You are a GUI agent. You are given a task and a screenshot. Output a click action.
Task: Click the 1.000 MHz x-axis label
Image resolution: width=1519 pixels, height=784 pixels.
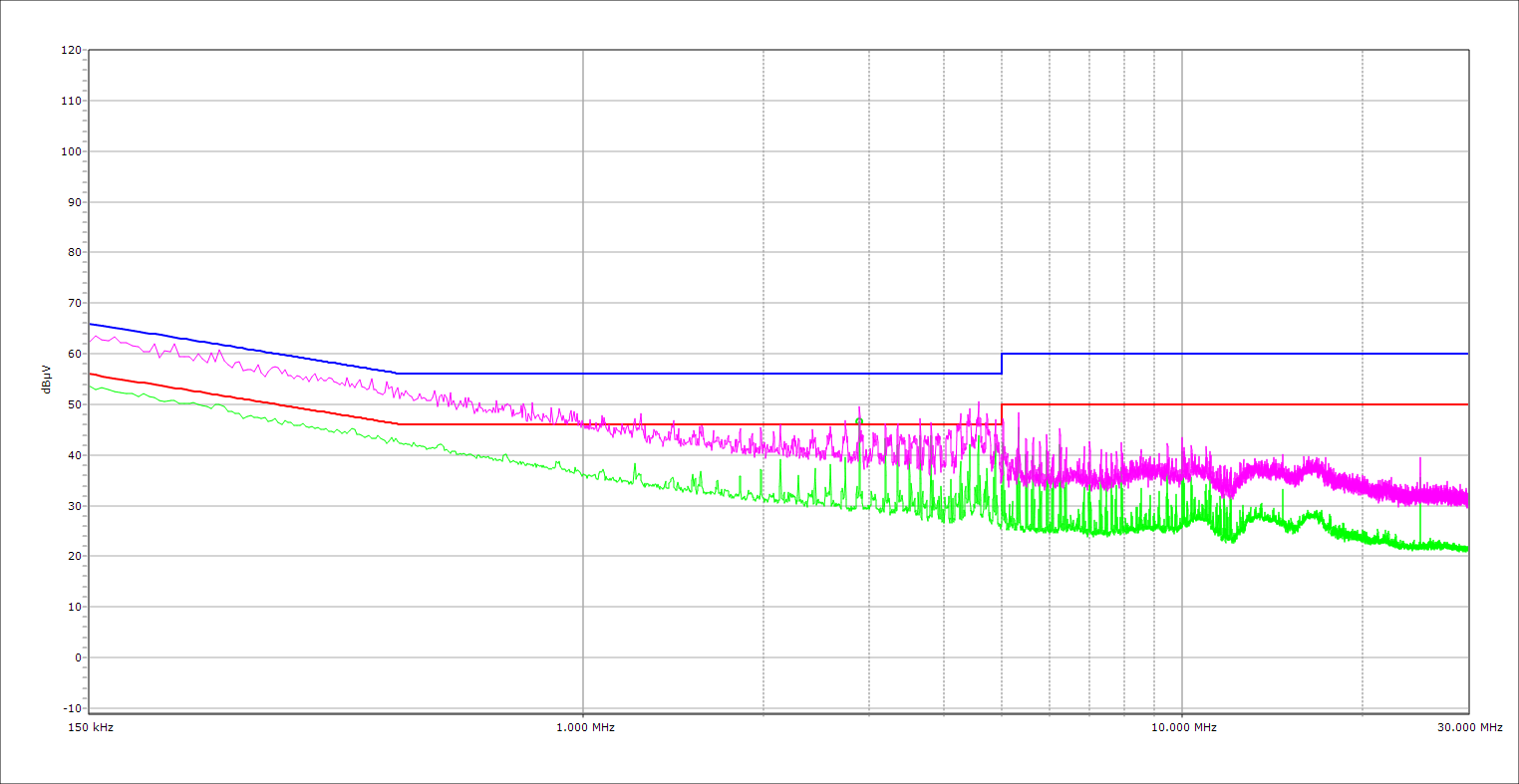585,727
